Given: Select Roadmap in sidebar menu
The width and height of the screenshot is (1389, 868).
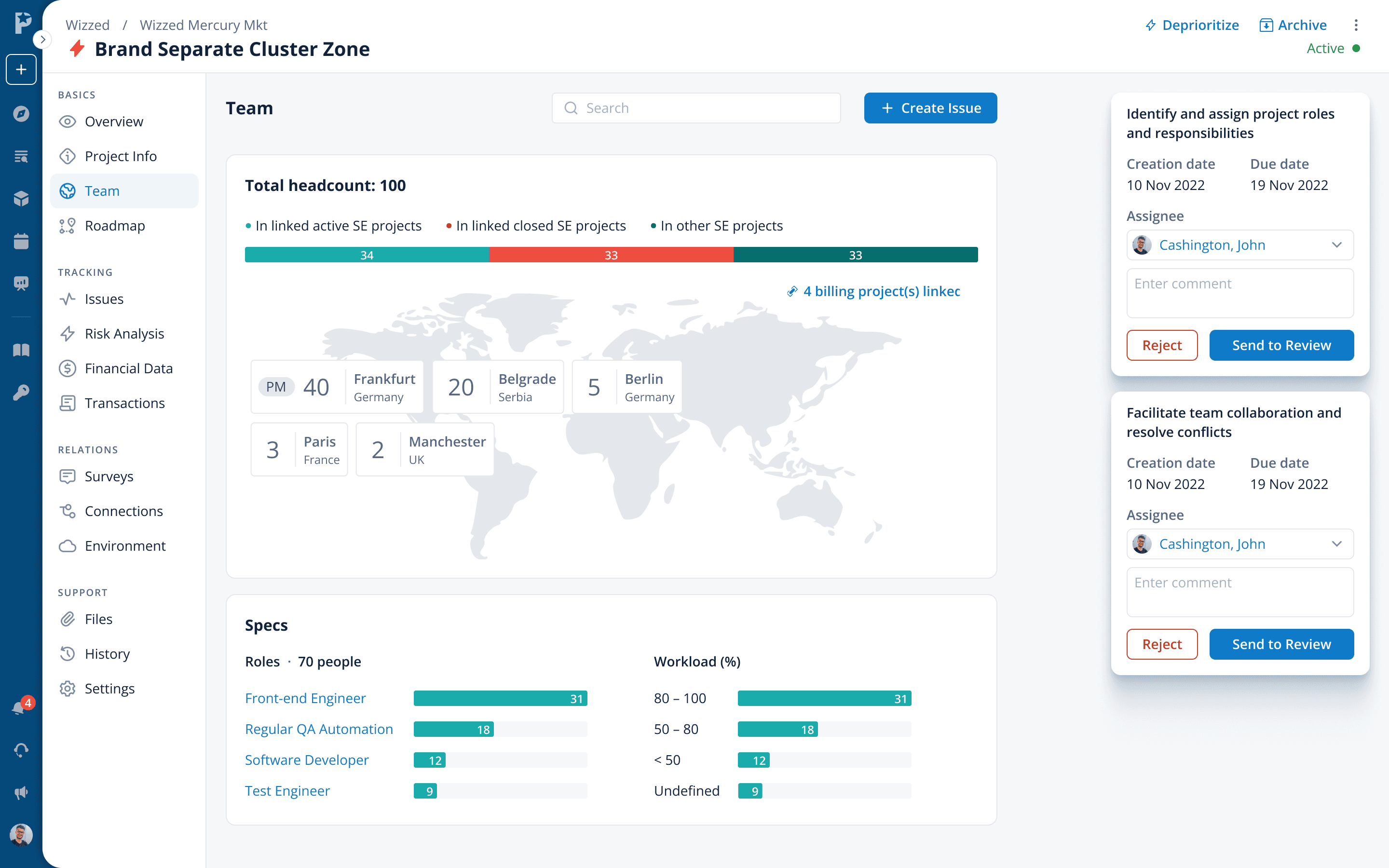Looking at the screenshot, I should (115, 226).
